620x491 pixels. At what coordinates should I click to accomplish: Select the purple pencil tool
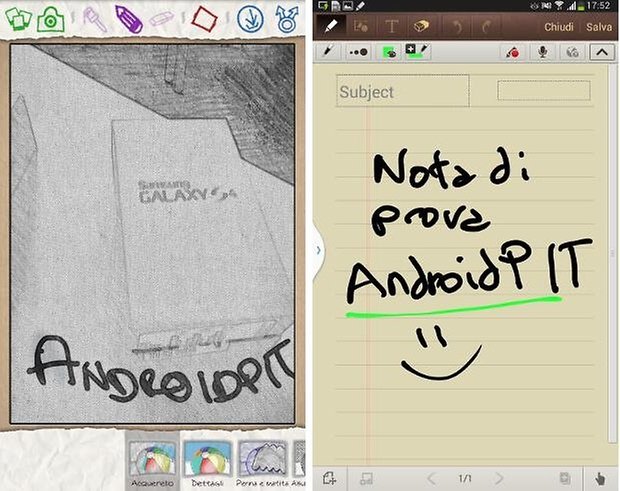129,19
